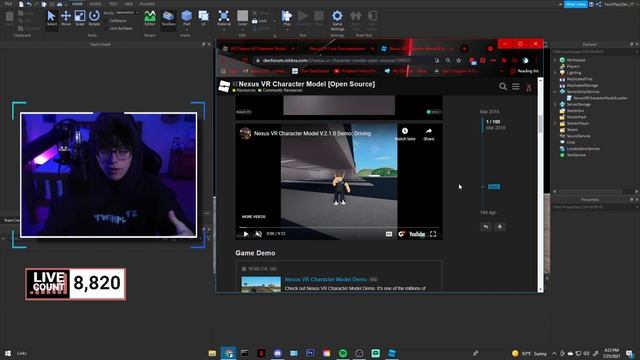640x360 pixels.
Task: Open the Mode dropdown in Tools group
Action: (127, 13)
